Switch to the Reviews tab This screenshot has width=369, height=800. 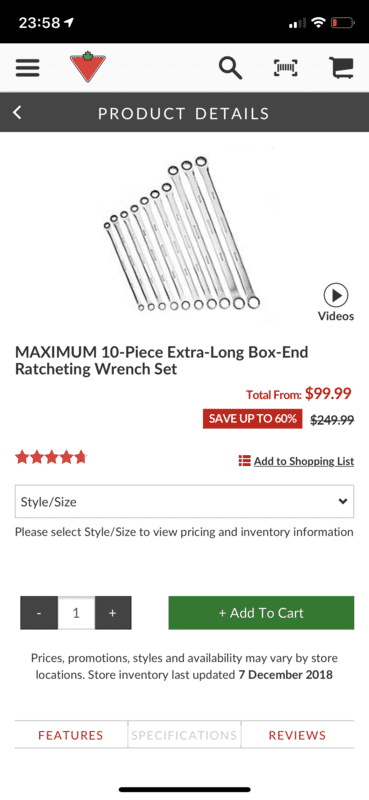[298, 735]
